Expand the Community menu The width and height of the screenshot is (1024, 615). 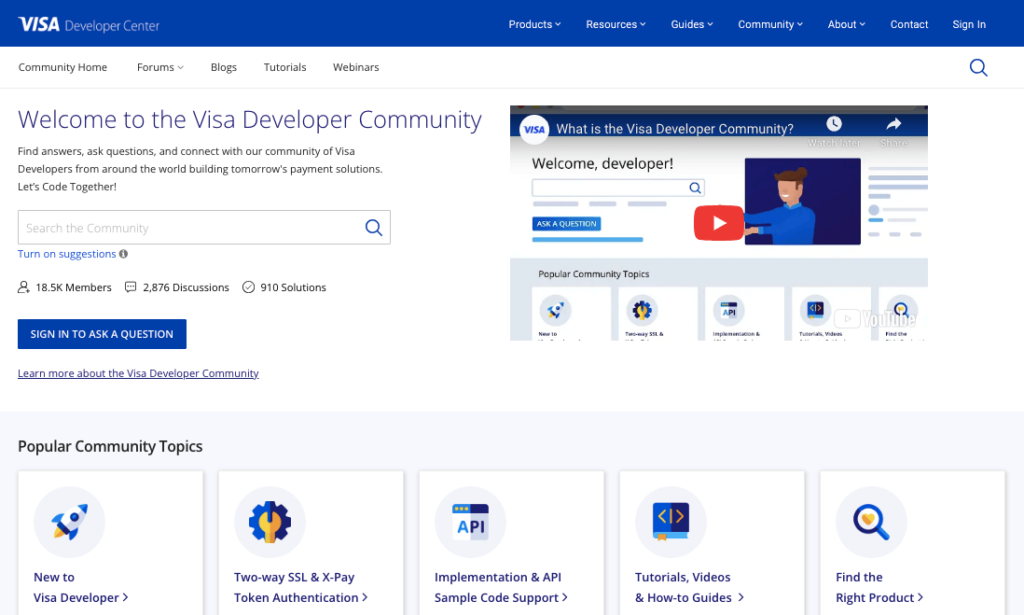pos(770,24)
